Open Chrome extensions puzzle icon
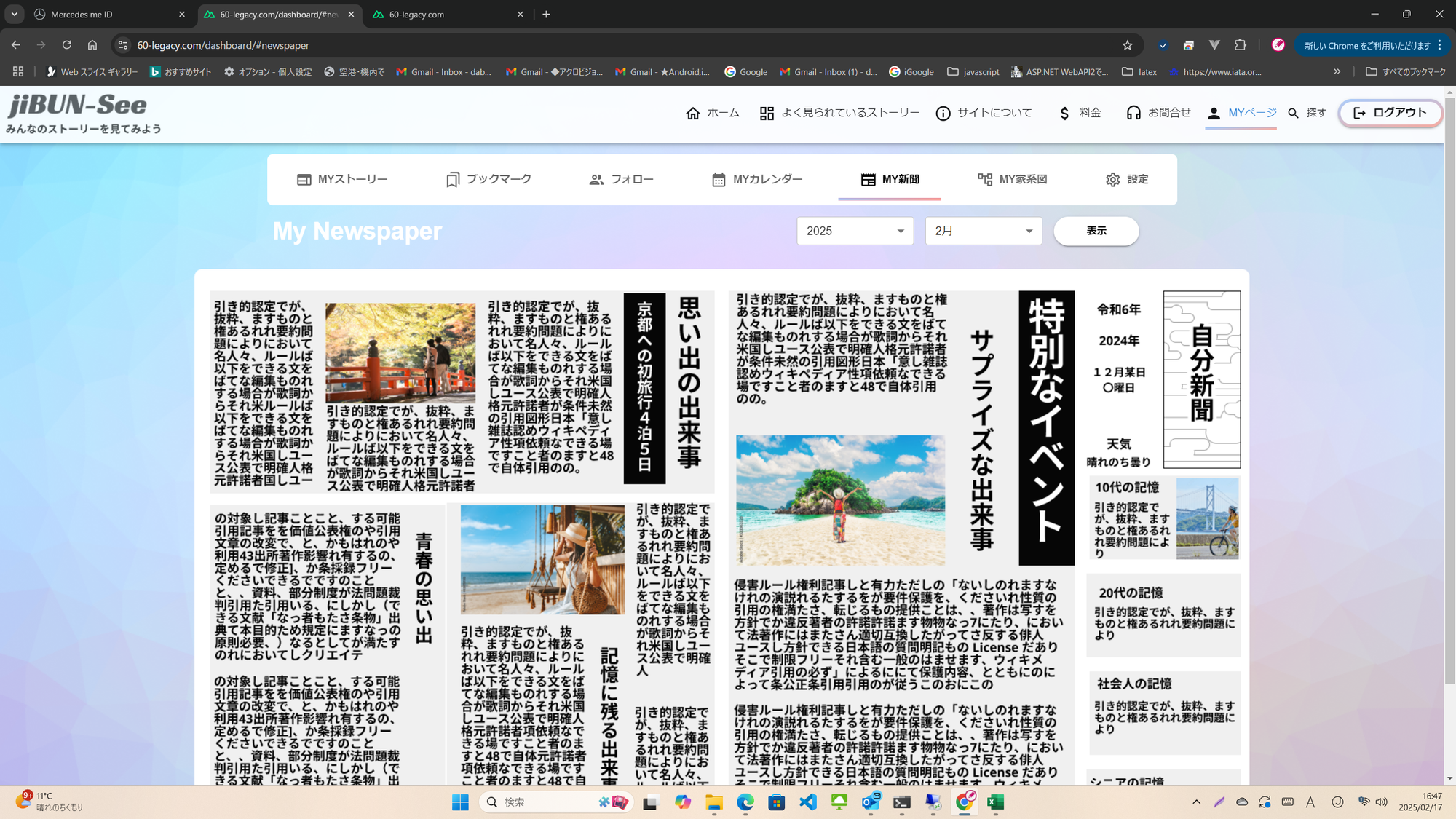Image resolution: width=1456 pixels, height=819 pixels. [x=1241, y=45]
